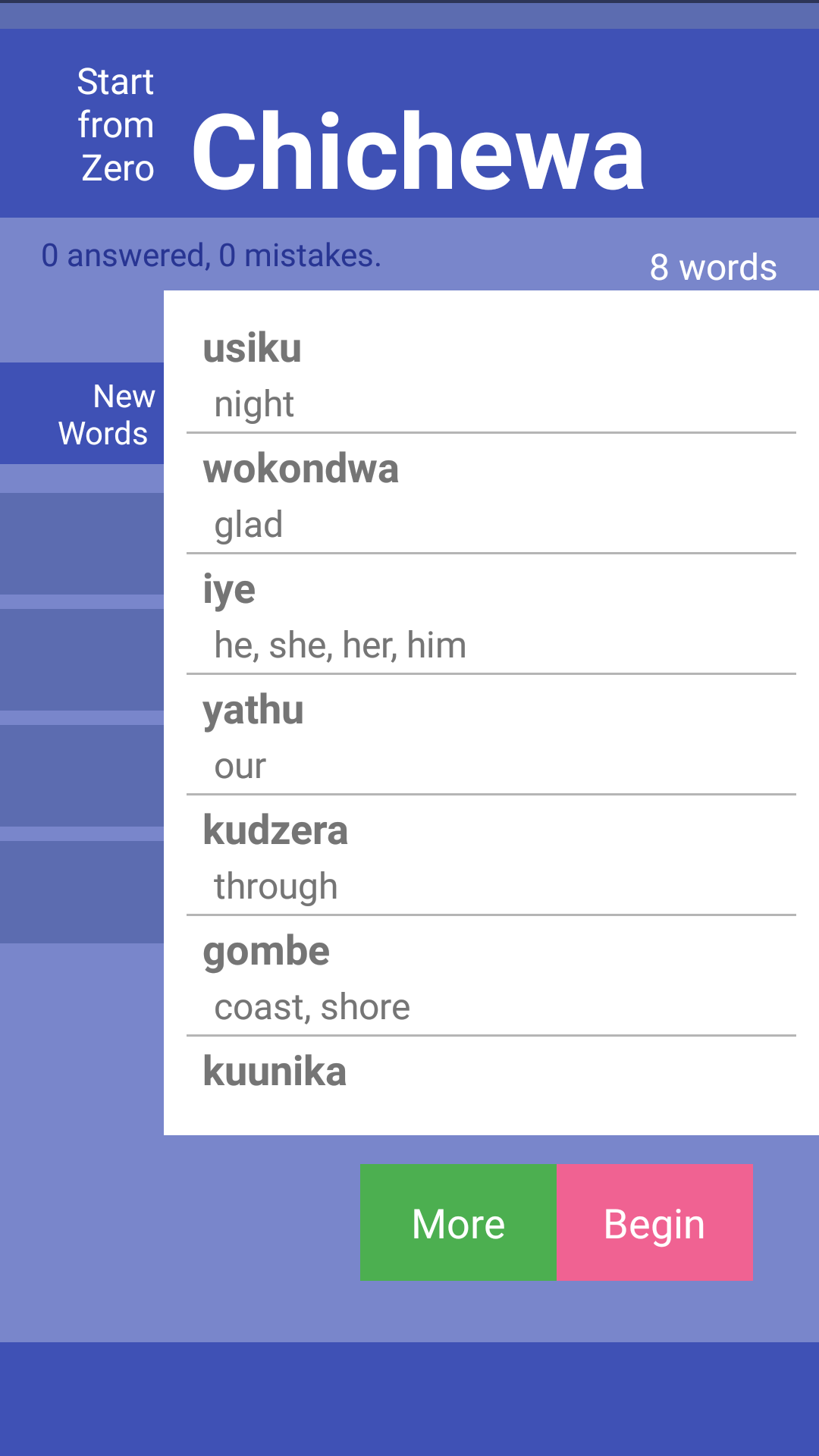Tap the translation 'night'
This screenshot has height=1456, width=819.
[x=254, y=404]
